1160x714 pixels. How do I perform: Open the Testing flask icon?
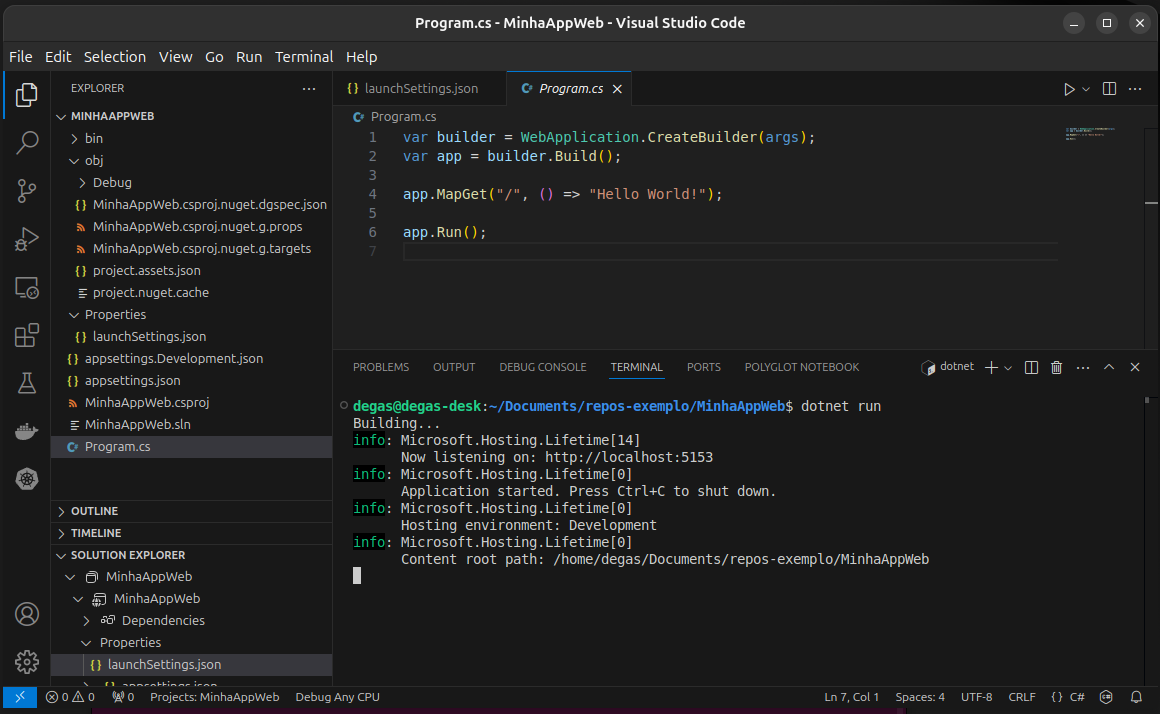click(27, 383)
